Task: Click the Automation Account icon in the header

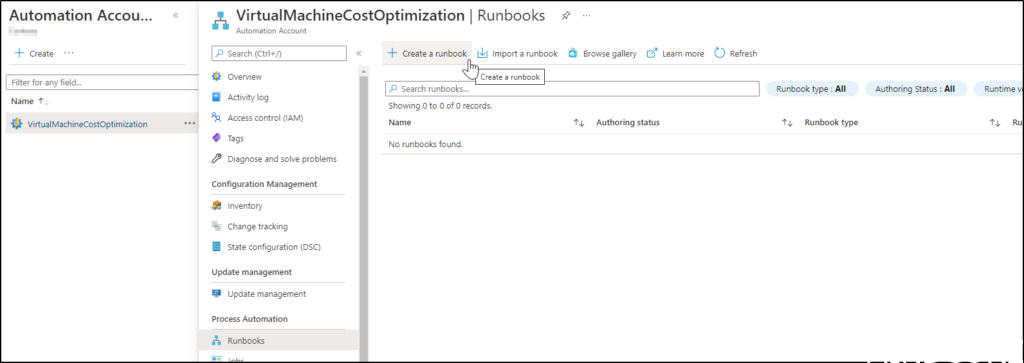Action: [220, 20]
